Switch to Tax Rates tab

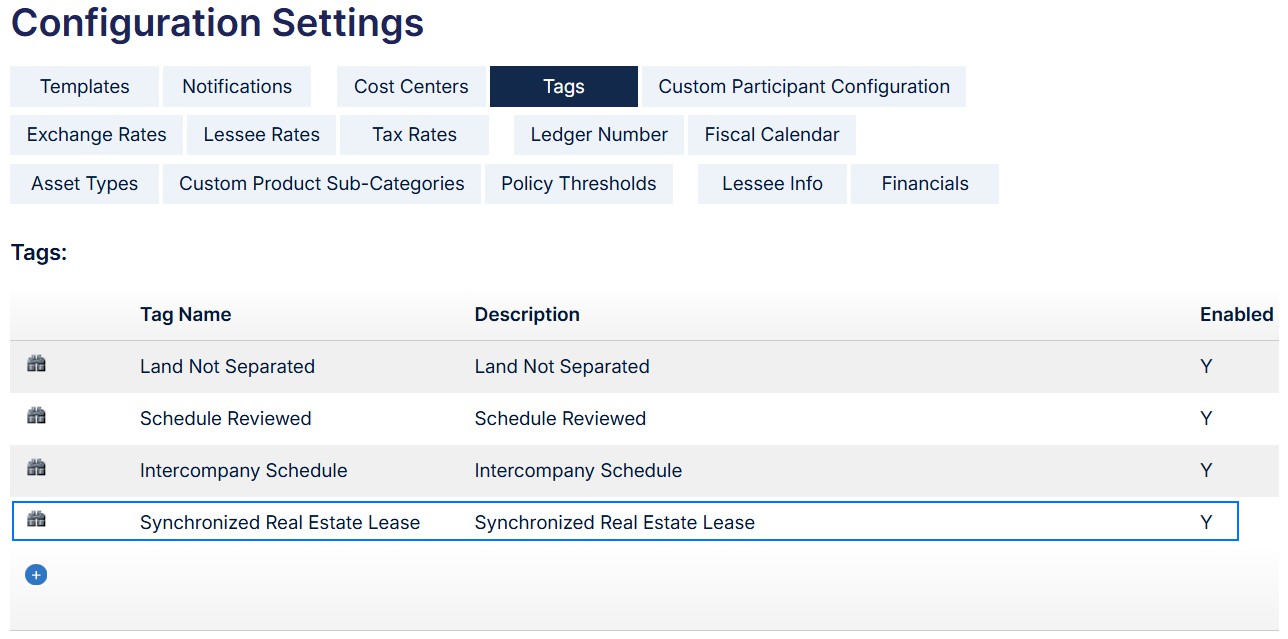[x=415, y=135]
